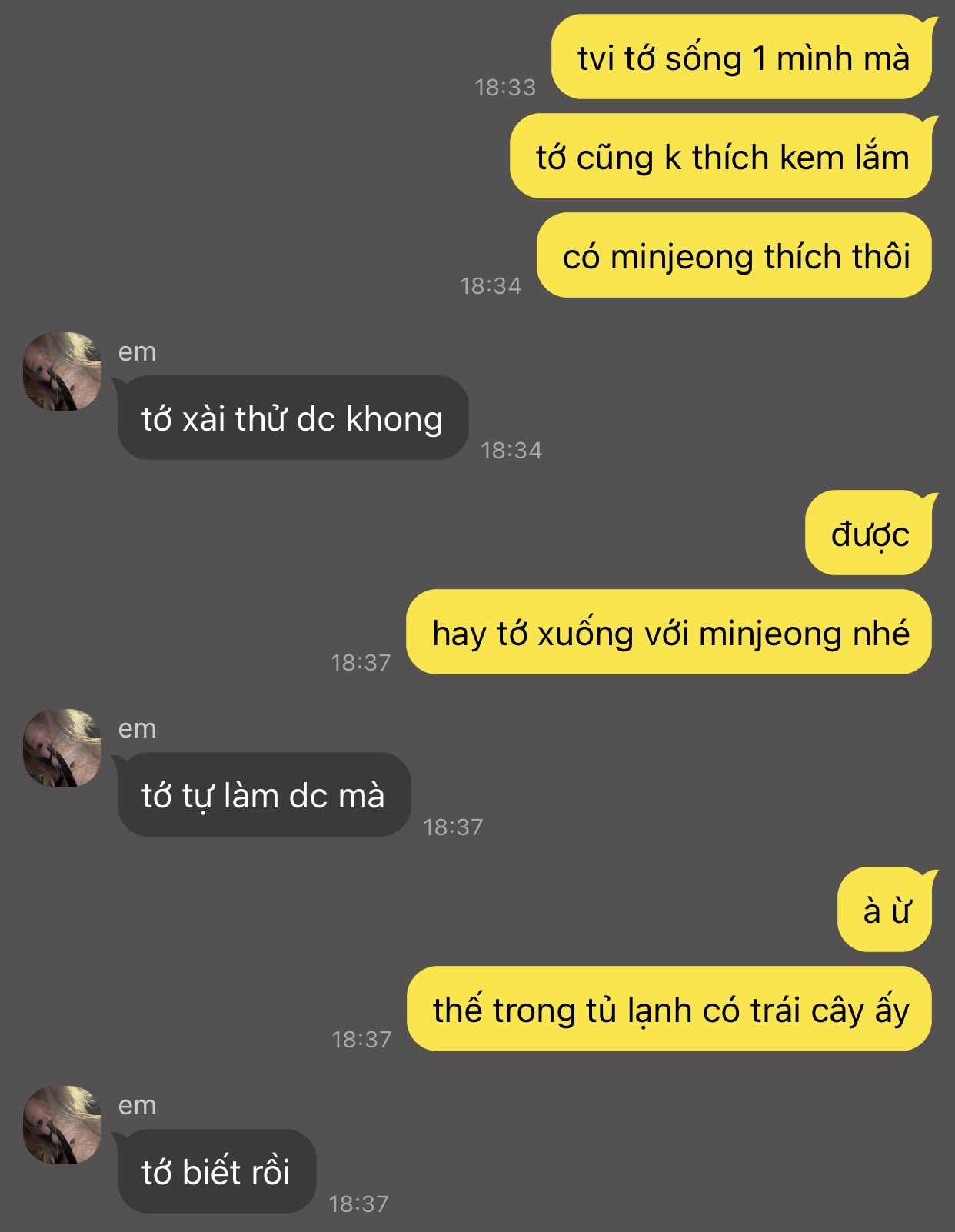Tap sender name "em" above "tớ tự làm"
The height and width of the screenshot is (1232, 955).
click(x=137, y=728)
